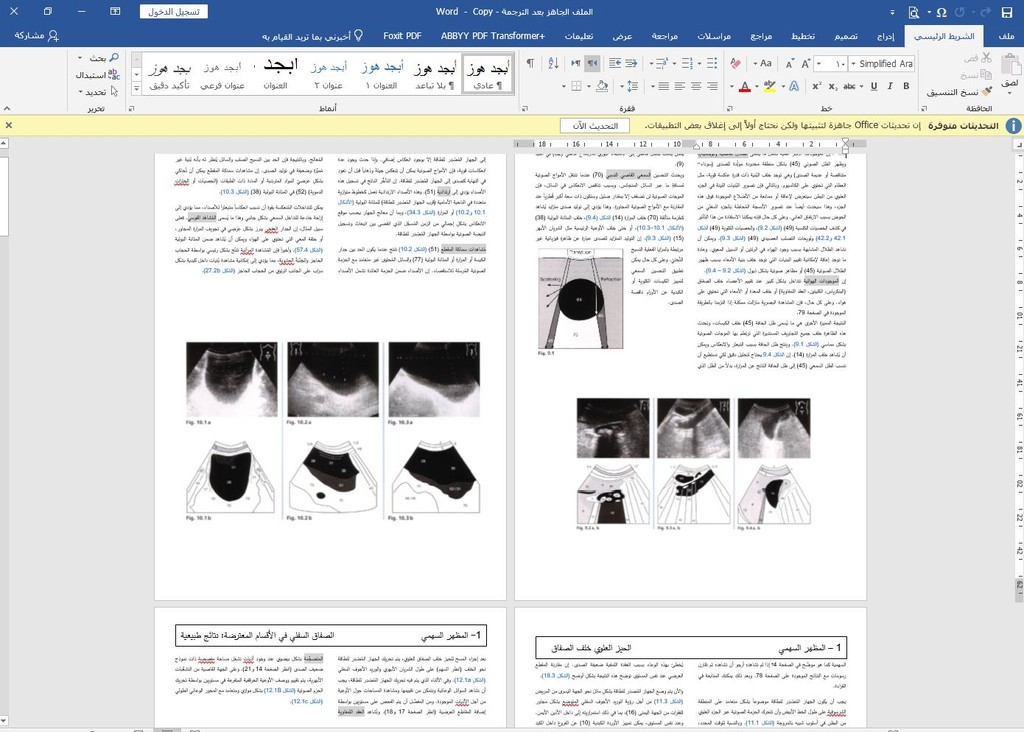Switch to the Layout (تخطيط) tab
1024x732 pixels.
[803, 36]
